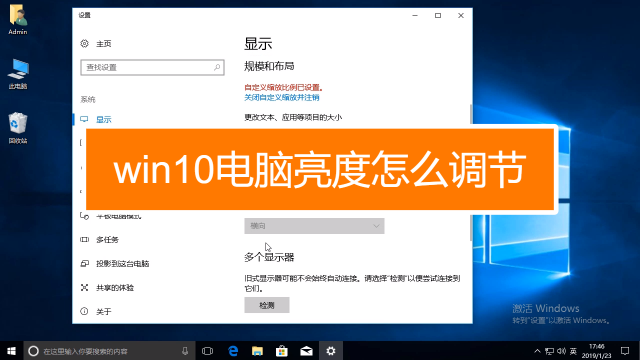Close the Settings window

pyautogui.click(x=461, y=16)
